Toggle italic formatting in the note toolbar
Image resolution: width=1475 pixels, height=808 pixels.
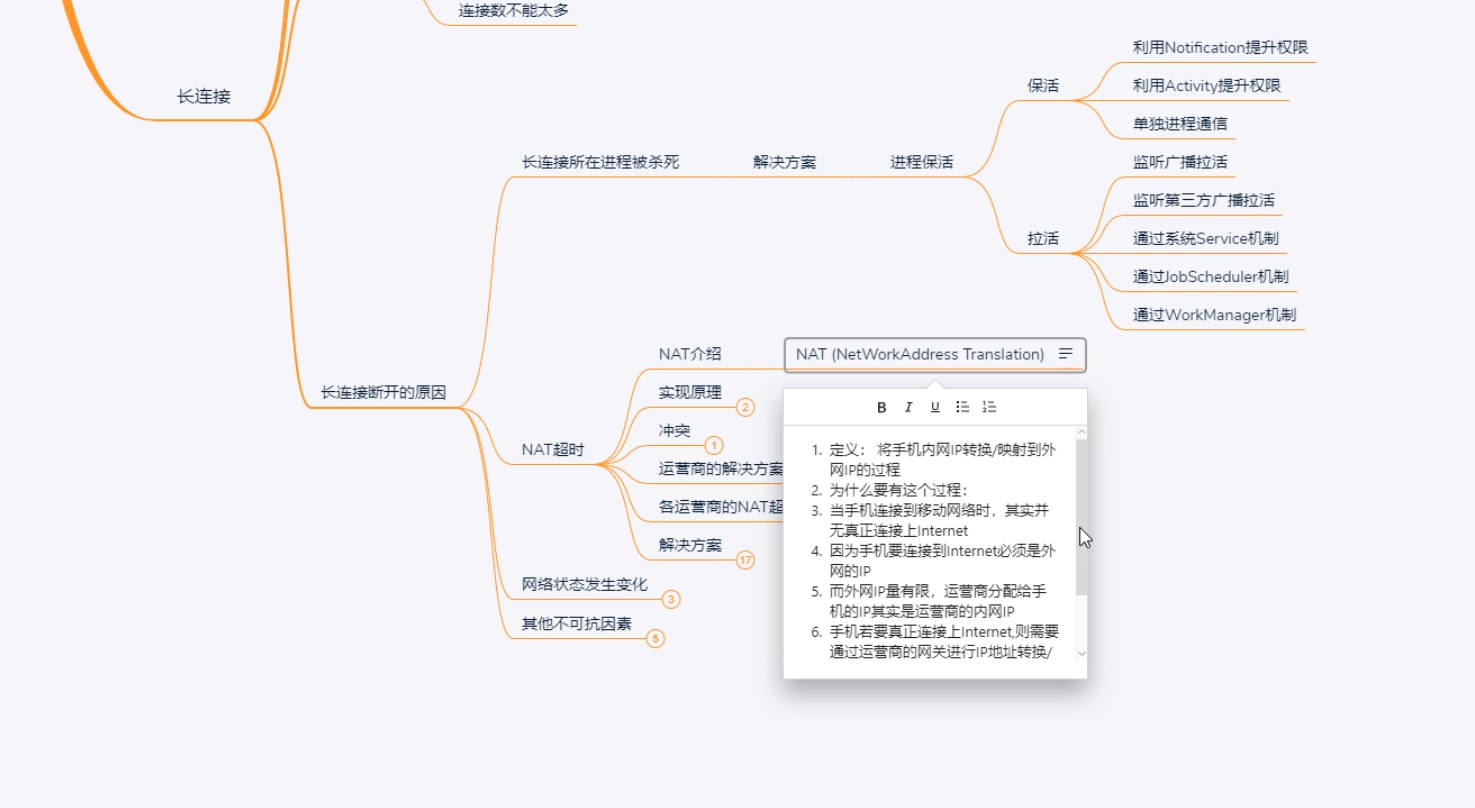click(x=908, y=406)
